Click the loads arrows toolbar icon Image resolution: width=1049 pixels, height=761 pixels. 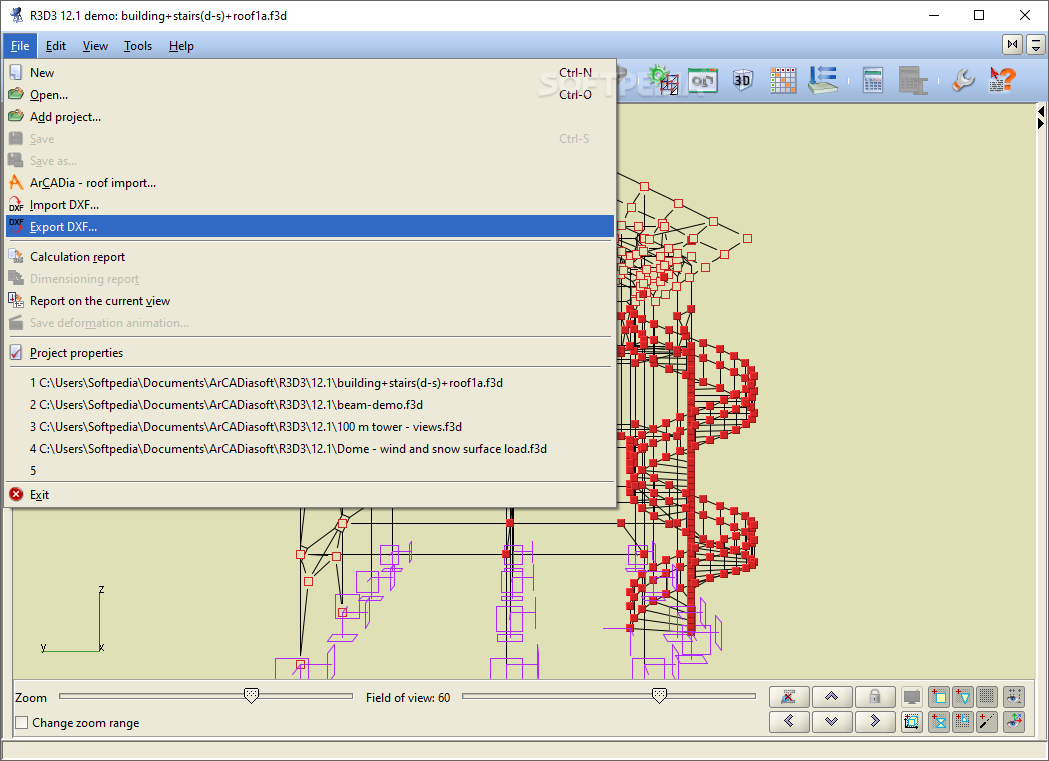click(823, 80)
